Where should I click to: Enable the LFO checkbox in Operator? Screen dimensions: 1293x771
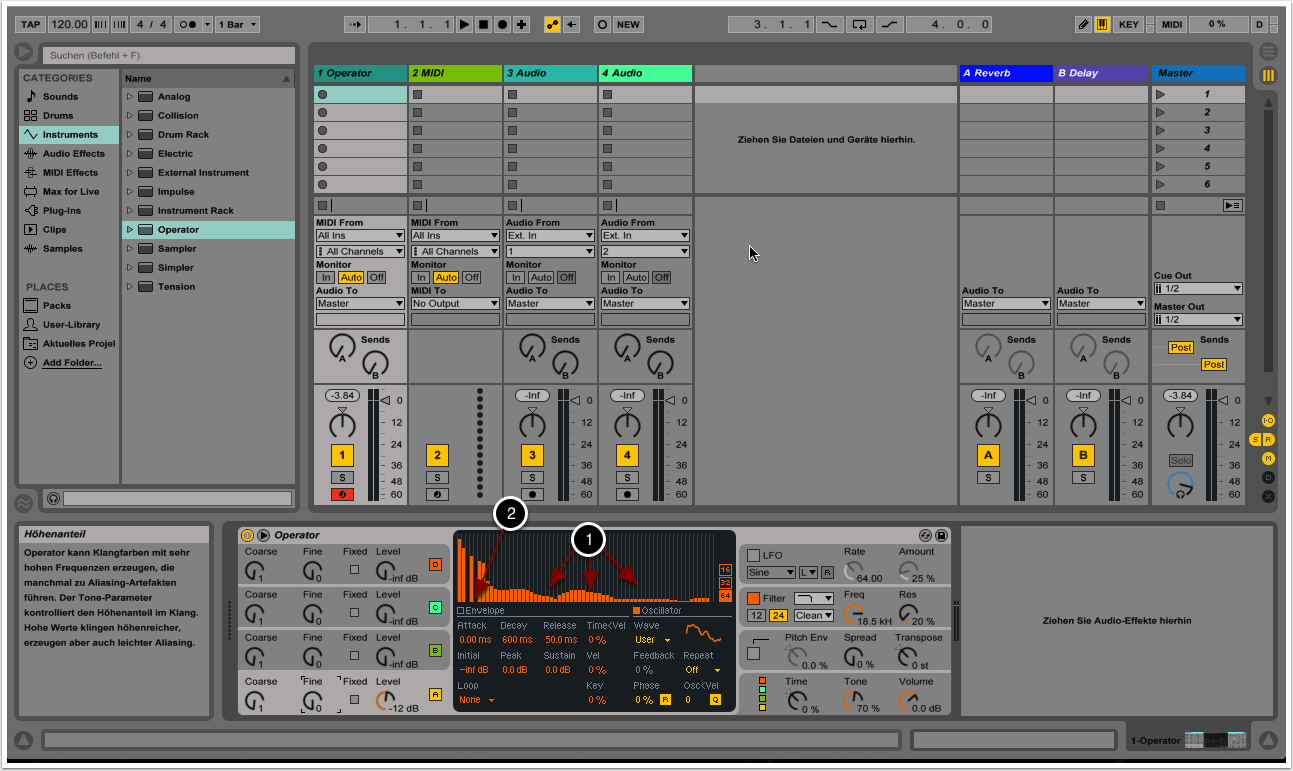pos(753,555)
